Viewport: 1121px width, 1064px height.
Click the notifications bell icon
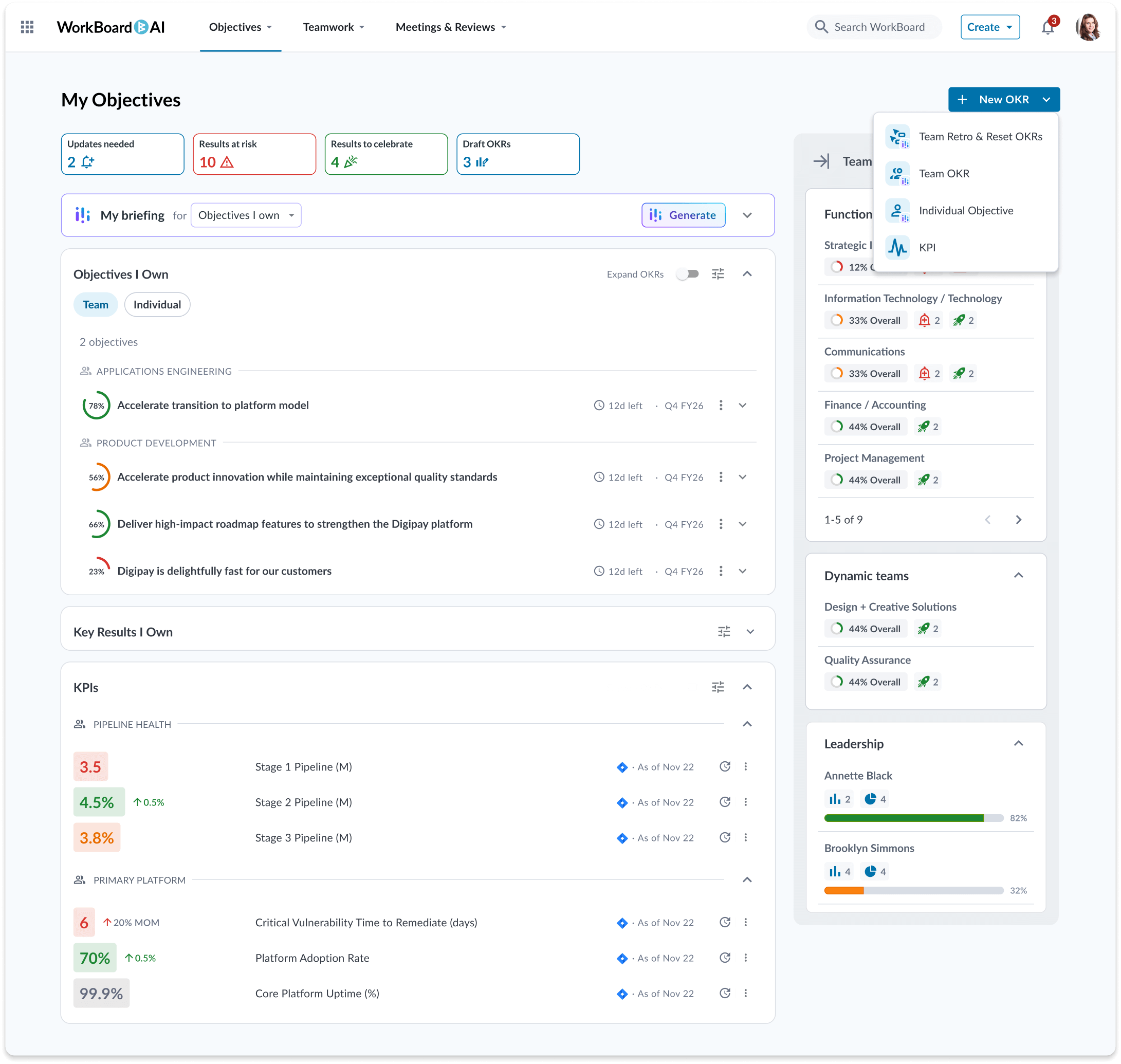click(x=1049, y=27)
